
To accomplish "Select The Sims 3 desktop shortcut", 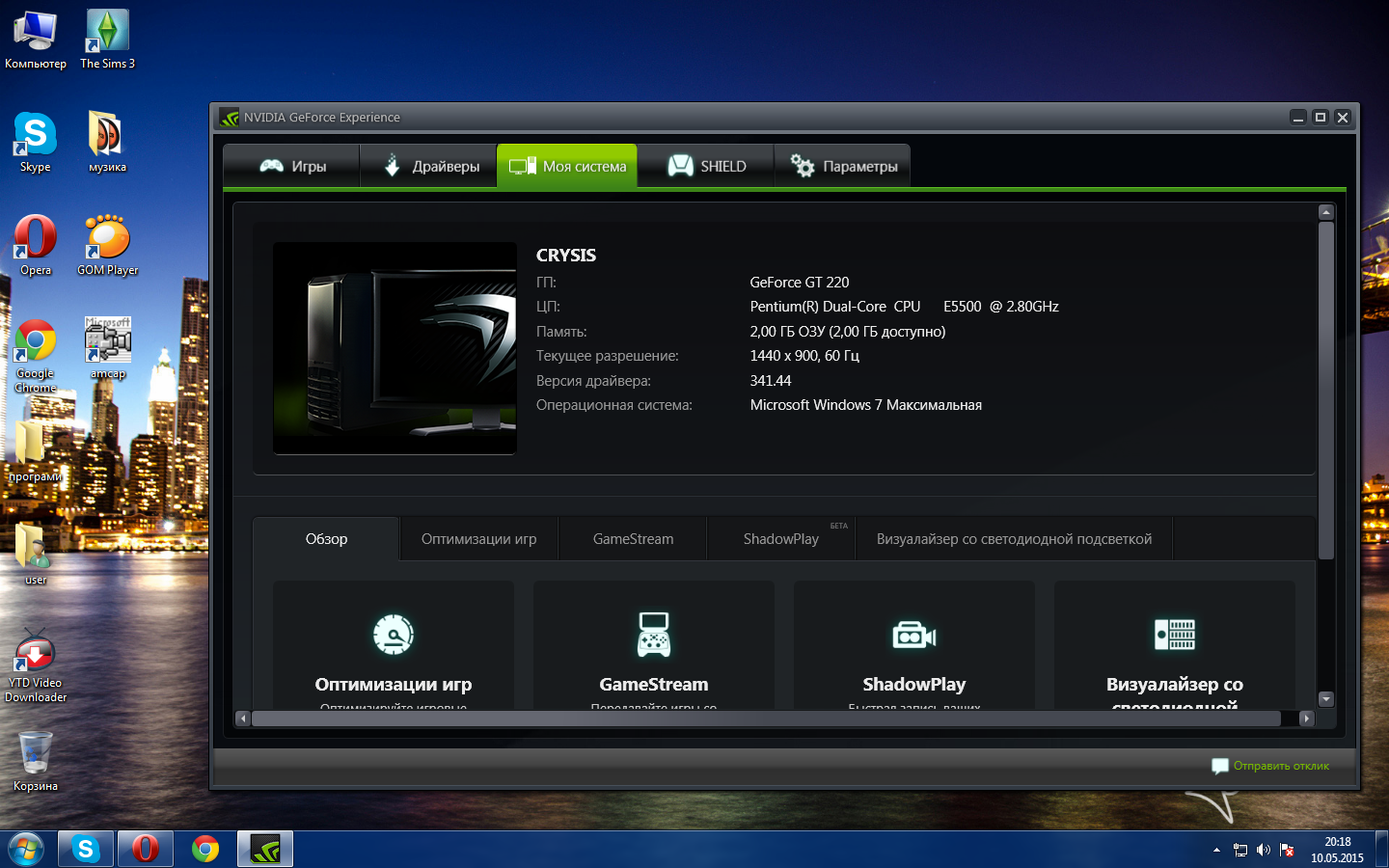I will coord(107,41).
